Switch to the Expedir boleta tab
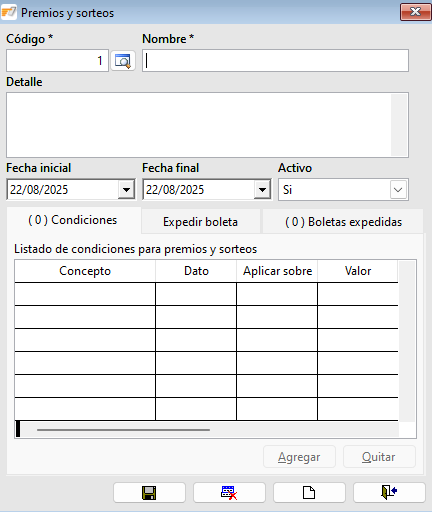This screenshot has width=432, height=512. pyautogui.click(x=200, y=222)
